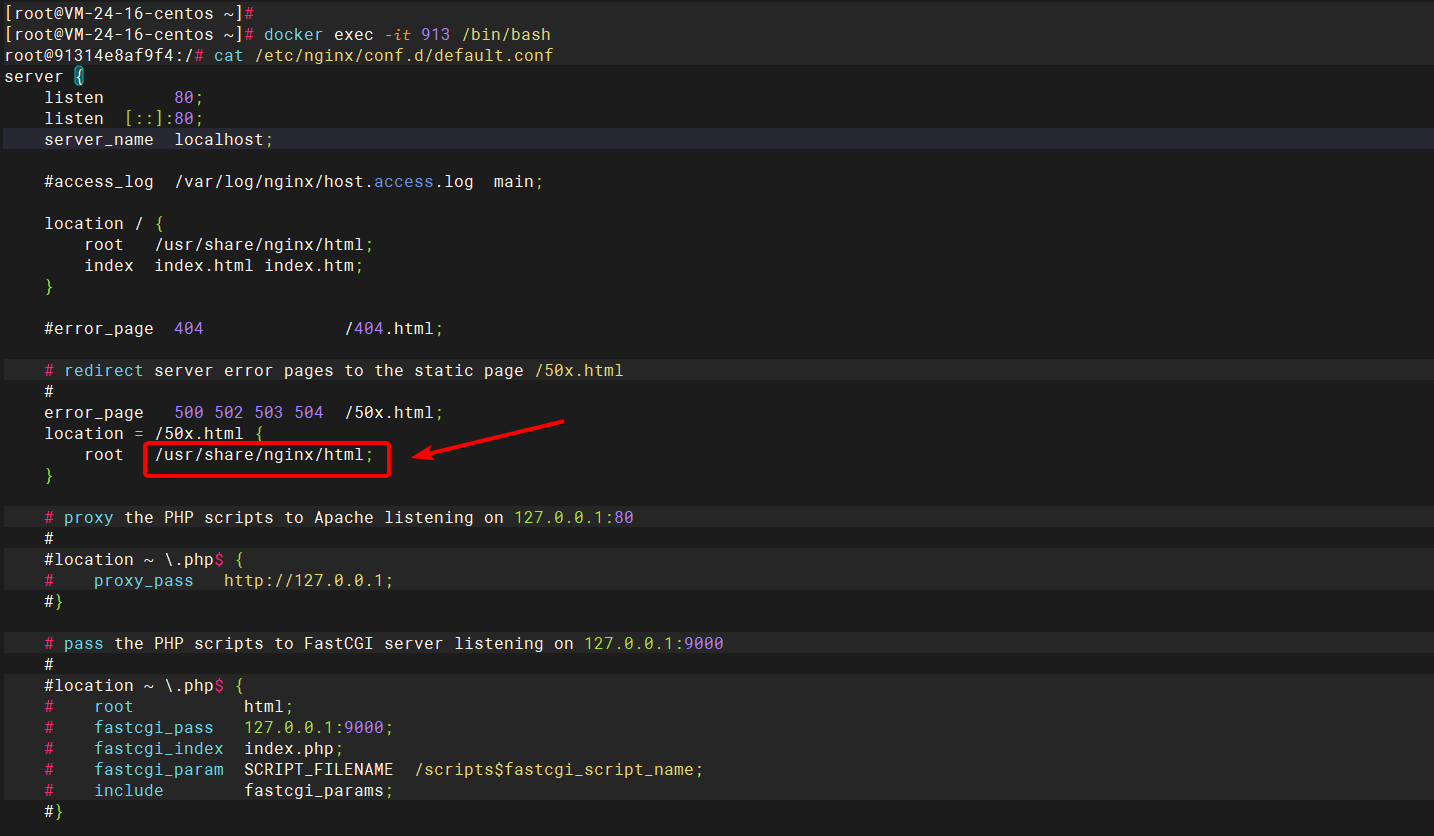Viewport: 1434px width, 836px height.
Task: Click the 'listen [::]:80;' line
Action: coord(124,119)
